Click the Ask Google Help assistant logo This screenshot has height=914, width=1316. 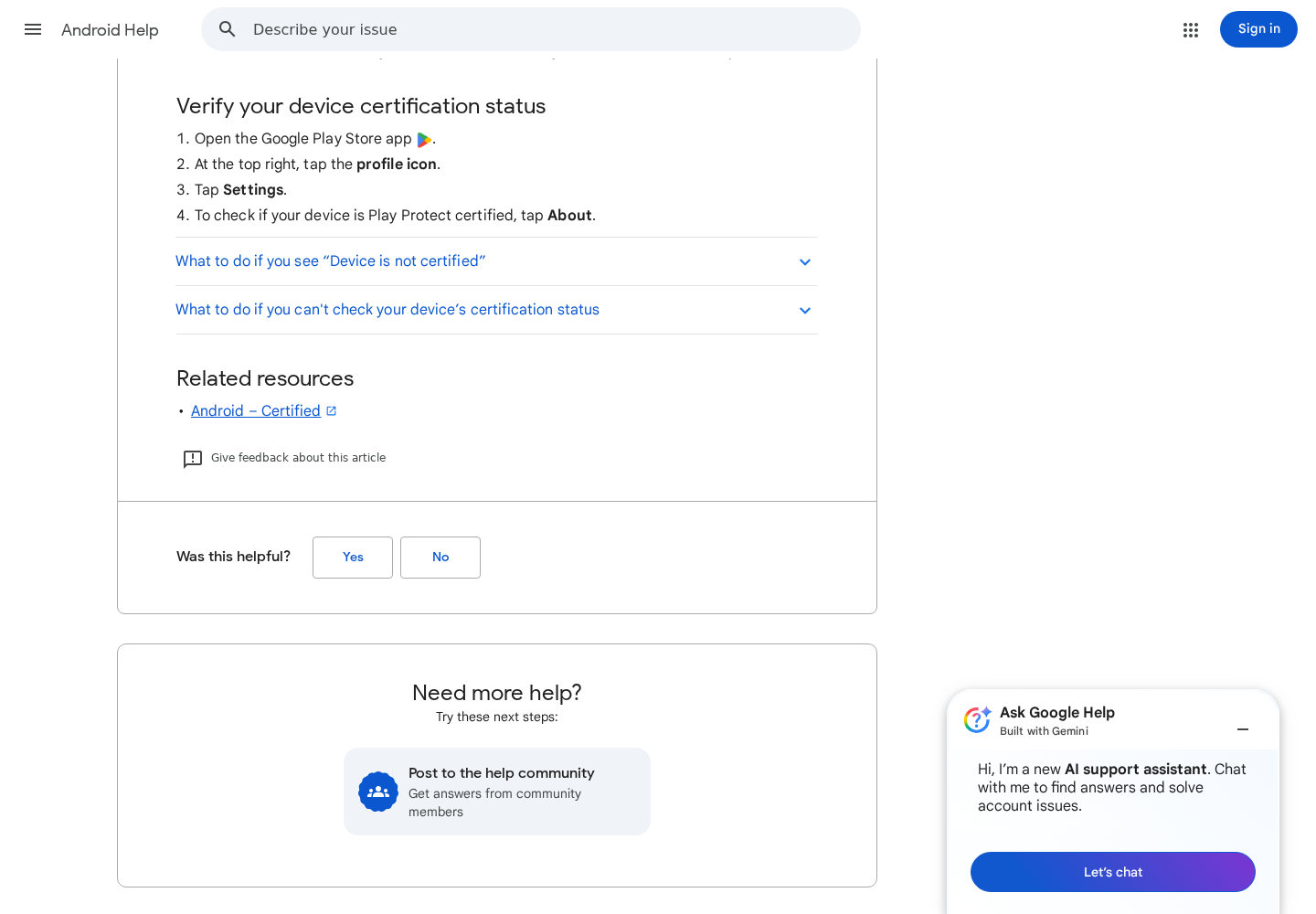pyautogui.click(x=977, y=719)
